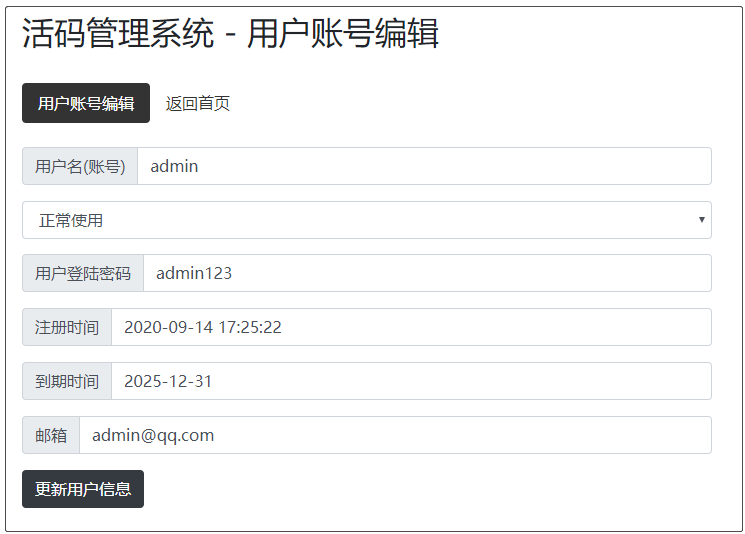Focus the password field showing admin123
Screen dimensions: 745x534
pyautogui.click(x=426, y=273)
